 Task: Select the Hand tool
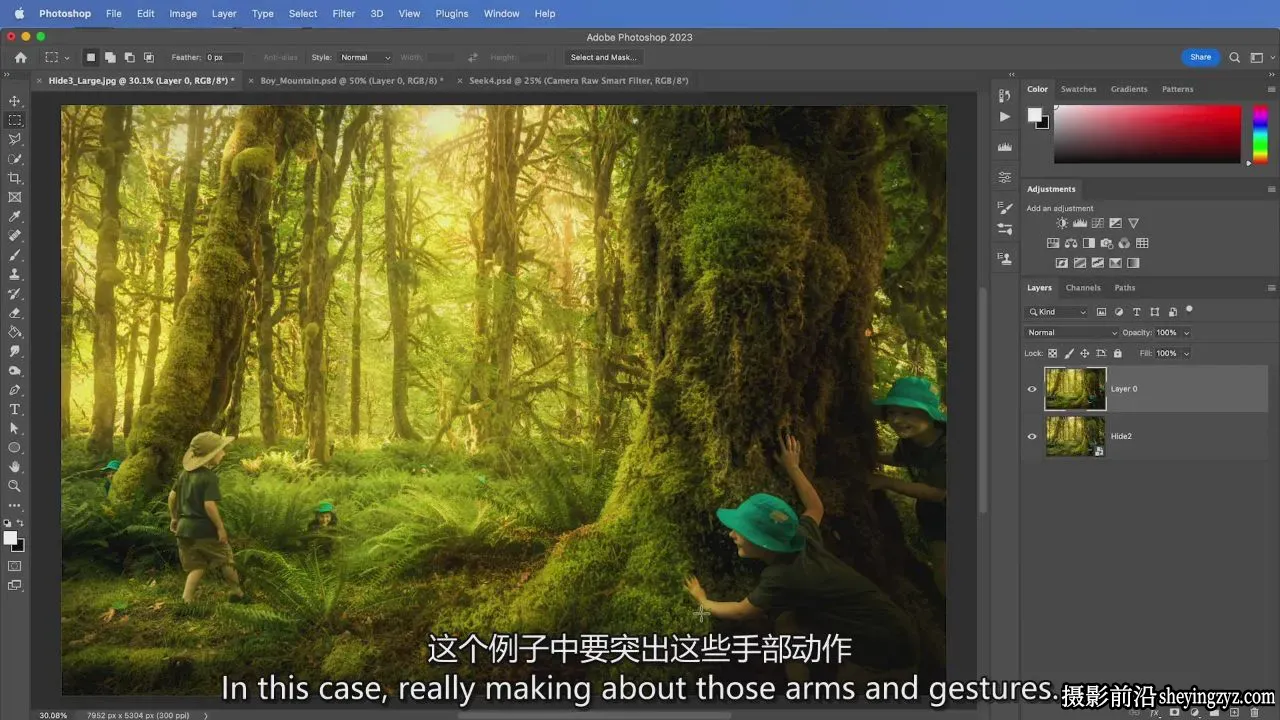[x=15, y=466]
